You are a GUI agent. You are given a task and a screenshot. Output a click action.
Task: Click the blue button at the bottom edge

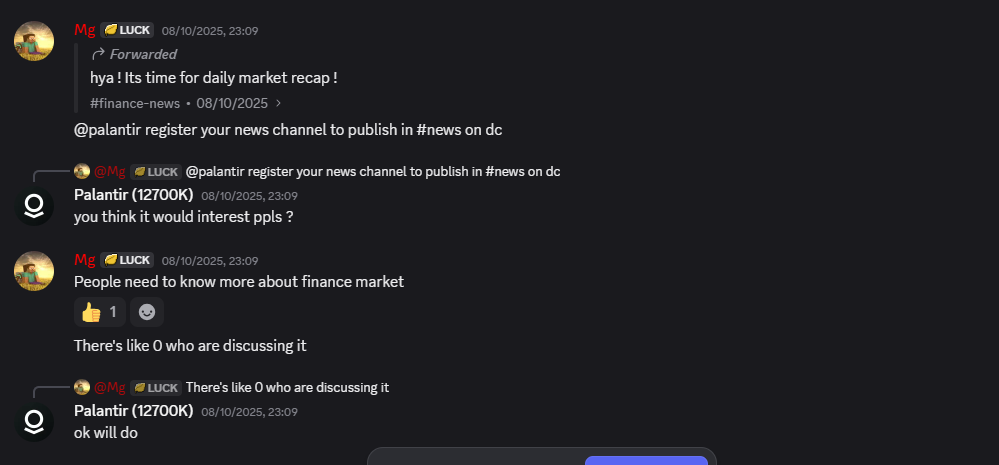[x=646, y=460]
